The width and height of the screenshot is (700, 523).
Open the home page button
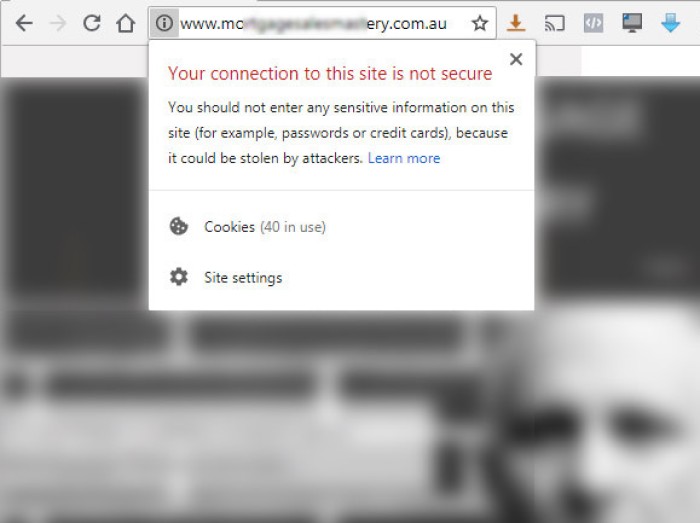point(125,23)
